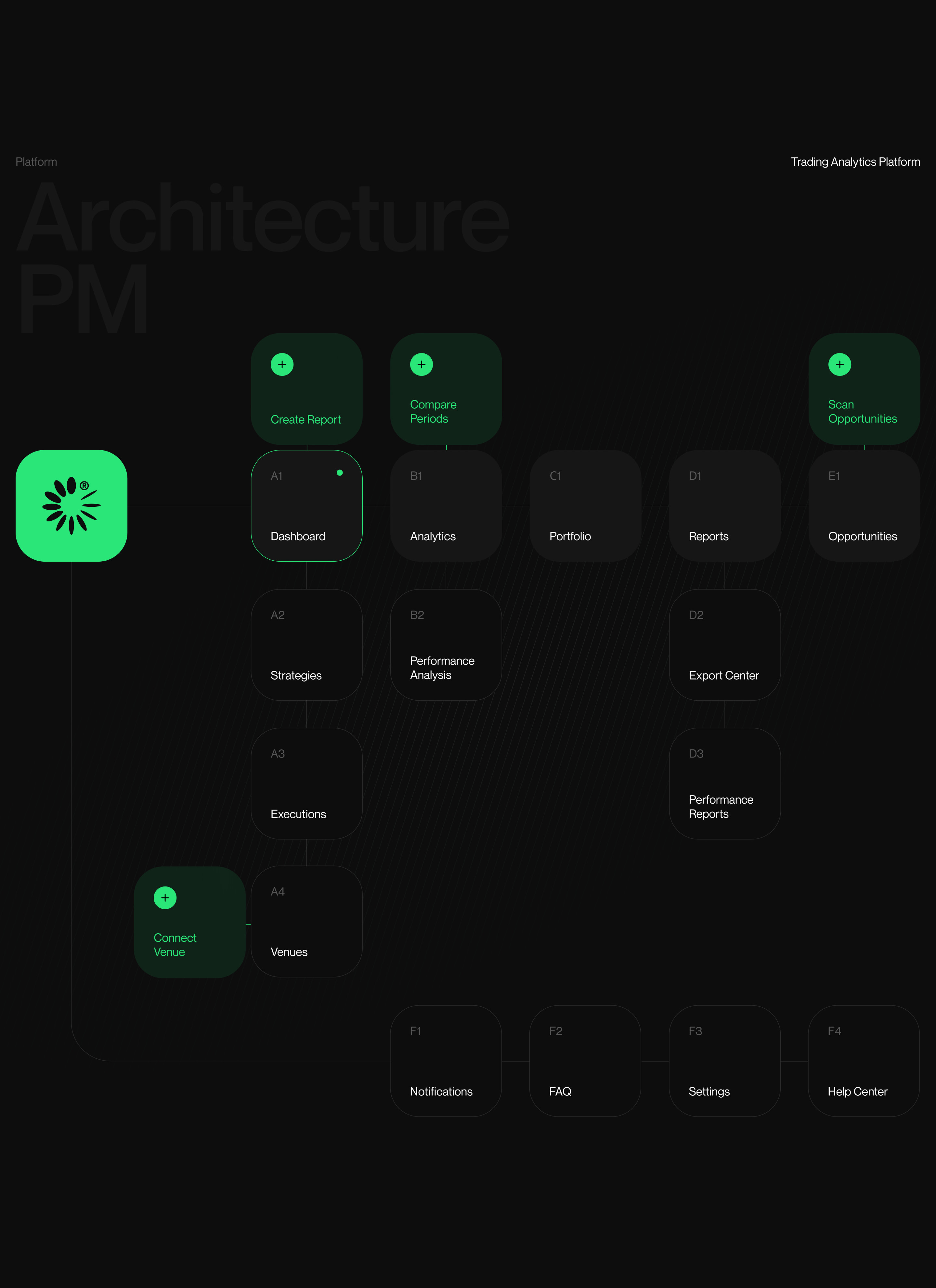Click the D2 code label

[696, 615]
